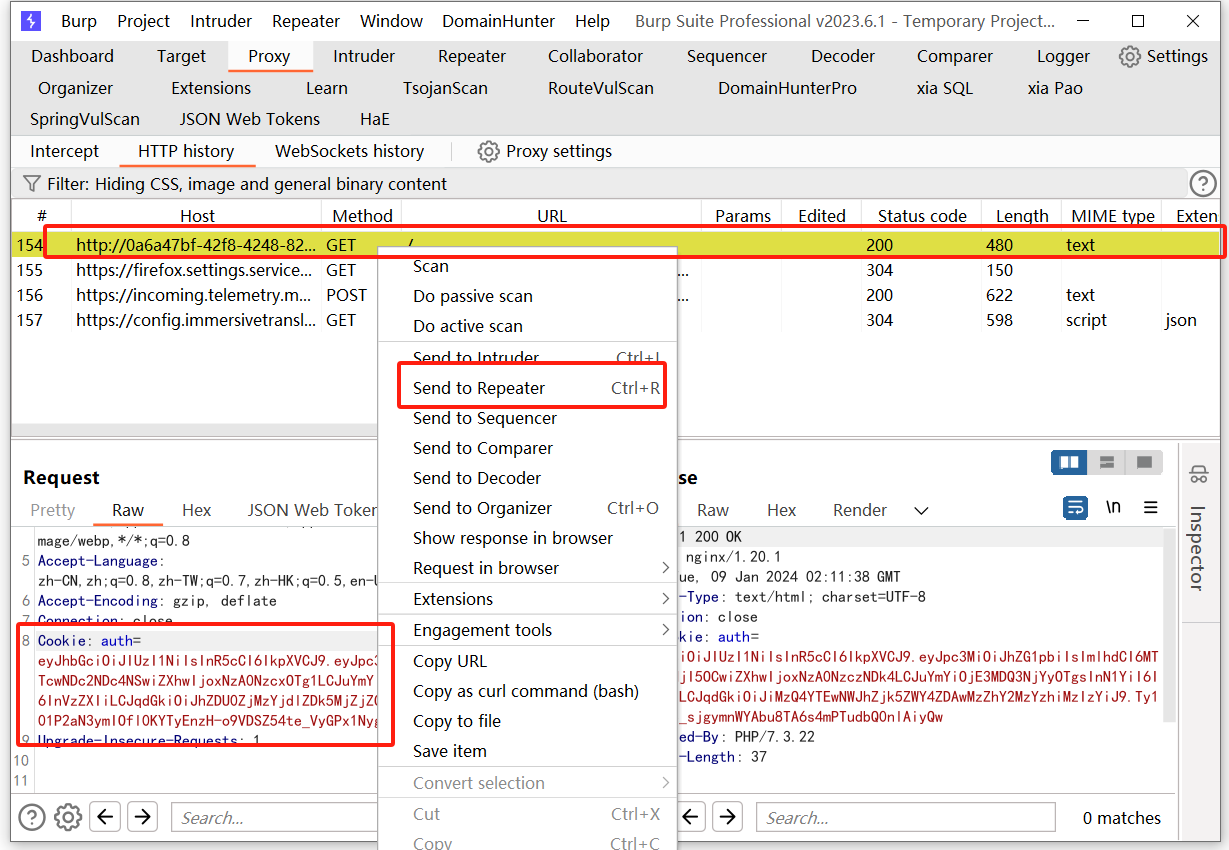Toggle response word wrap icon
Image resolution: width=1229 pixels, height=850 pixels.
(x=1075, y=508)
